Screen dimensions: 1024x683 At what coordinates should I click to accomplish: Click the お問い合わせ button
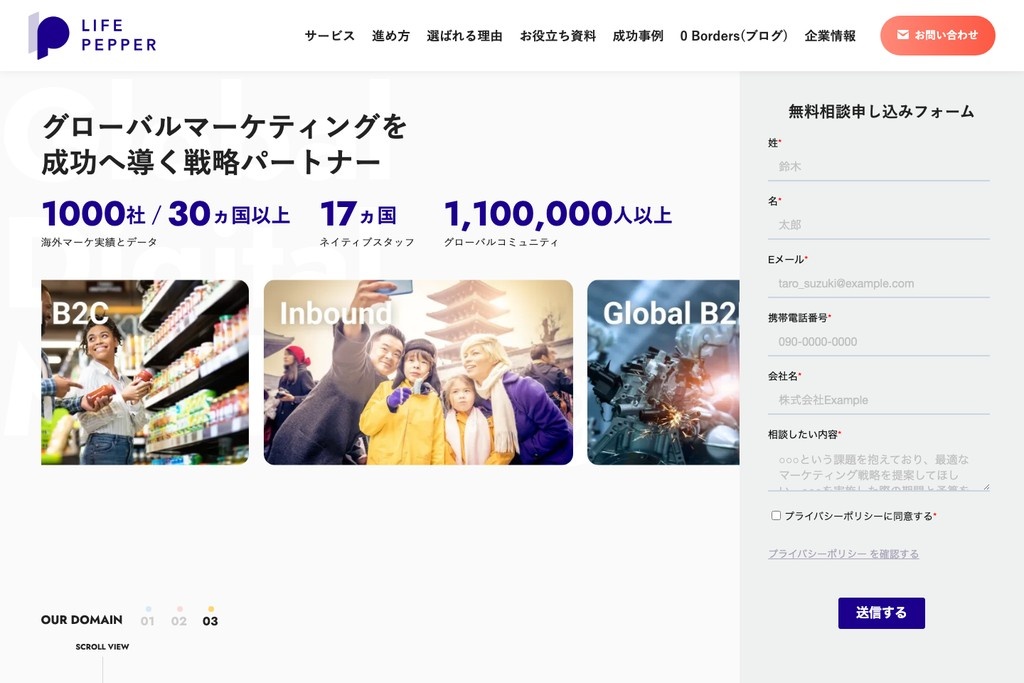[x=938, y=35]
